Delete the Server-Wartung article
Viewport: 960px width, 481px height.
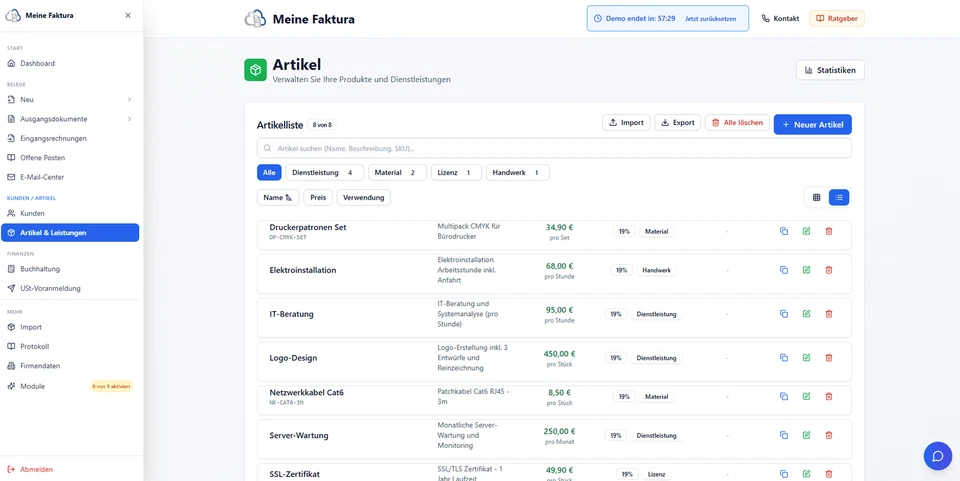[829, 435]
